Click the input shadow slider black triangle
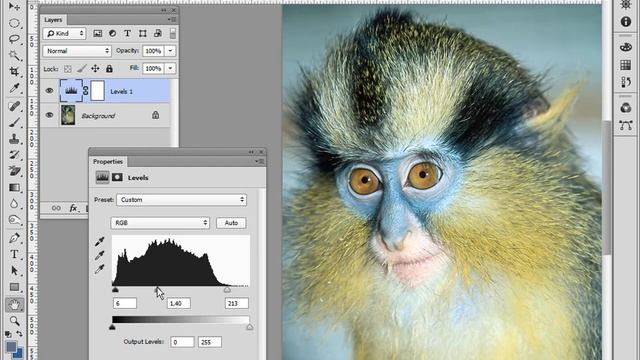The width and height of the screenshot is (640, 360). [x=115, y=289]
